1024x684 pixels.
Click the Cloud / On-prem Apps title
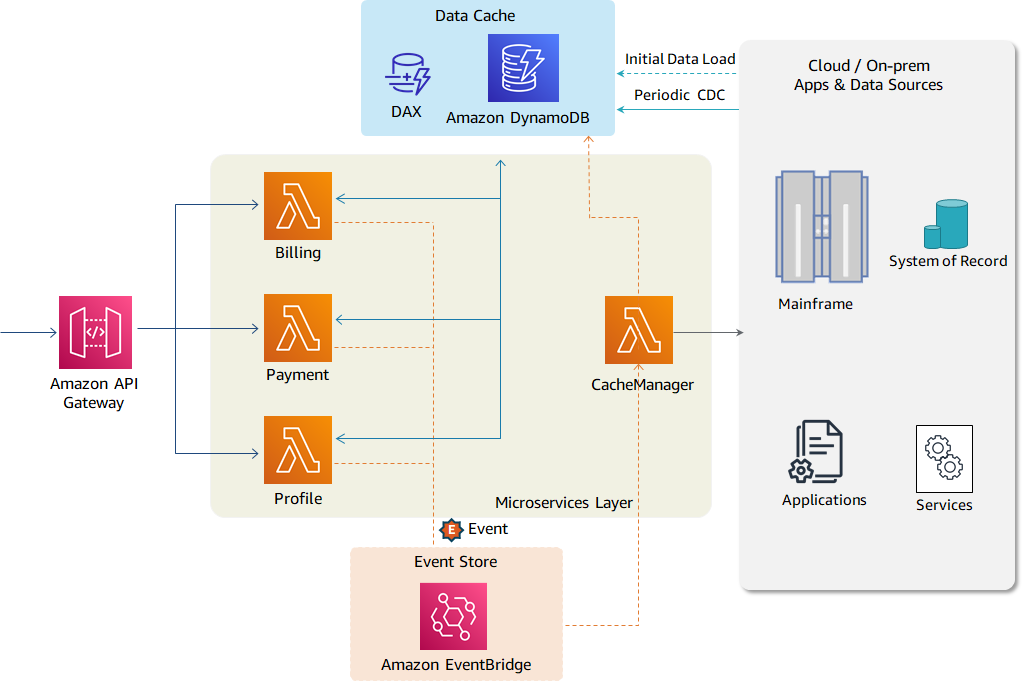[x=868, y=75]
